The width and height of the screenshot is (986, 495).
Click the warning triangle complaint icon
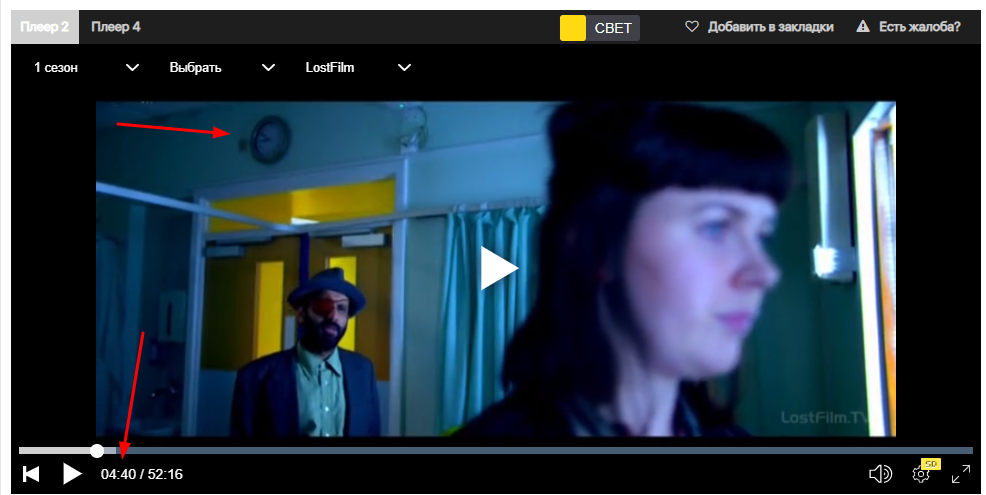(x=863, y=26)
